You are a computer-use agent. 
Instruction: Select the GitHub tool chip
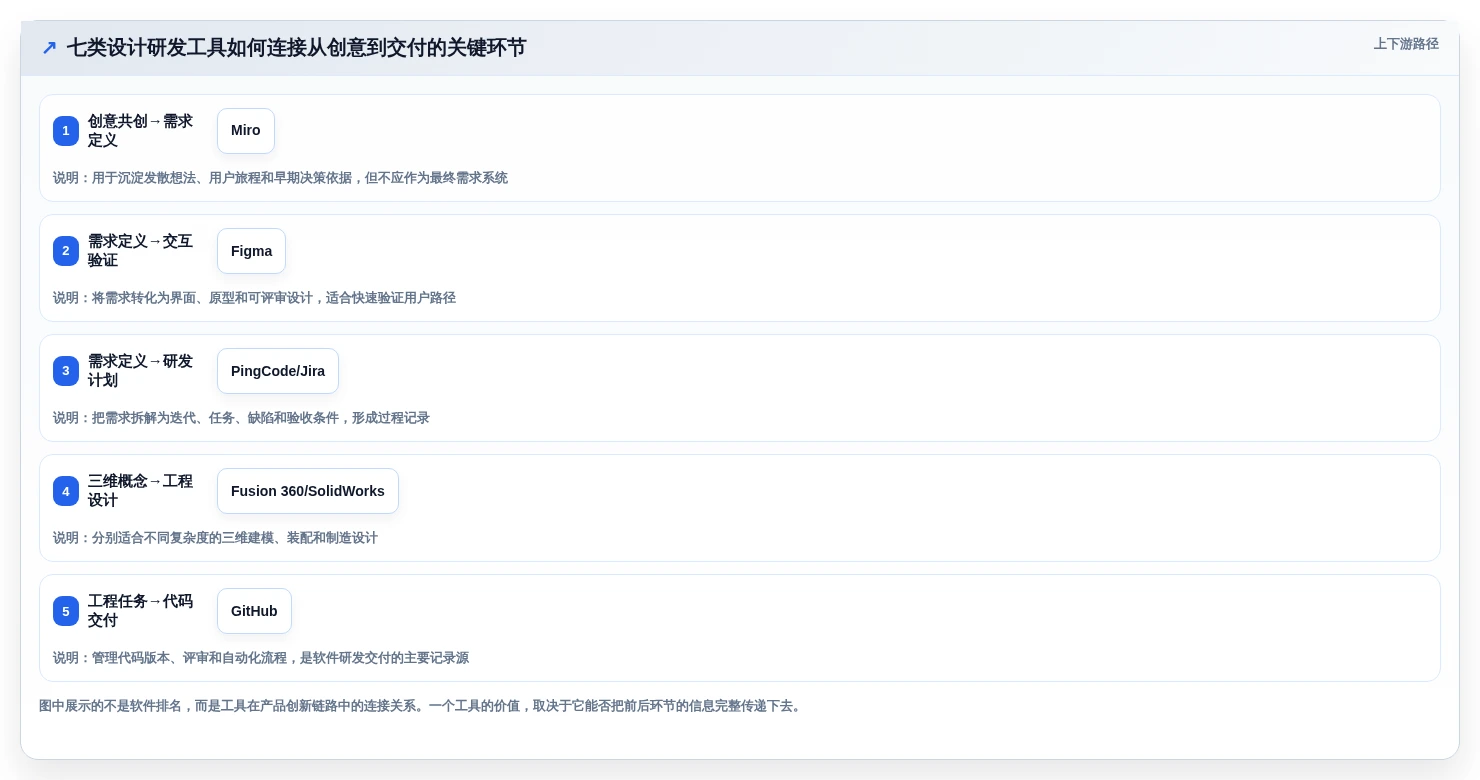[254, 611]
